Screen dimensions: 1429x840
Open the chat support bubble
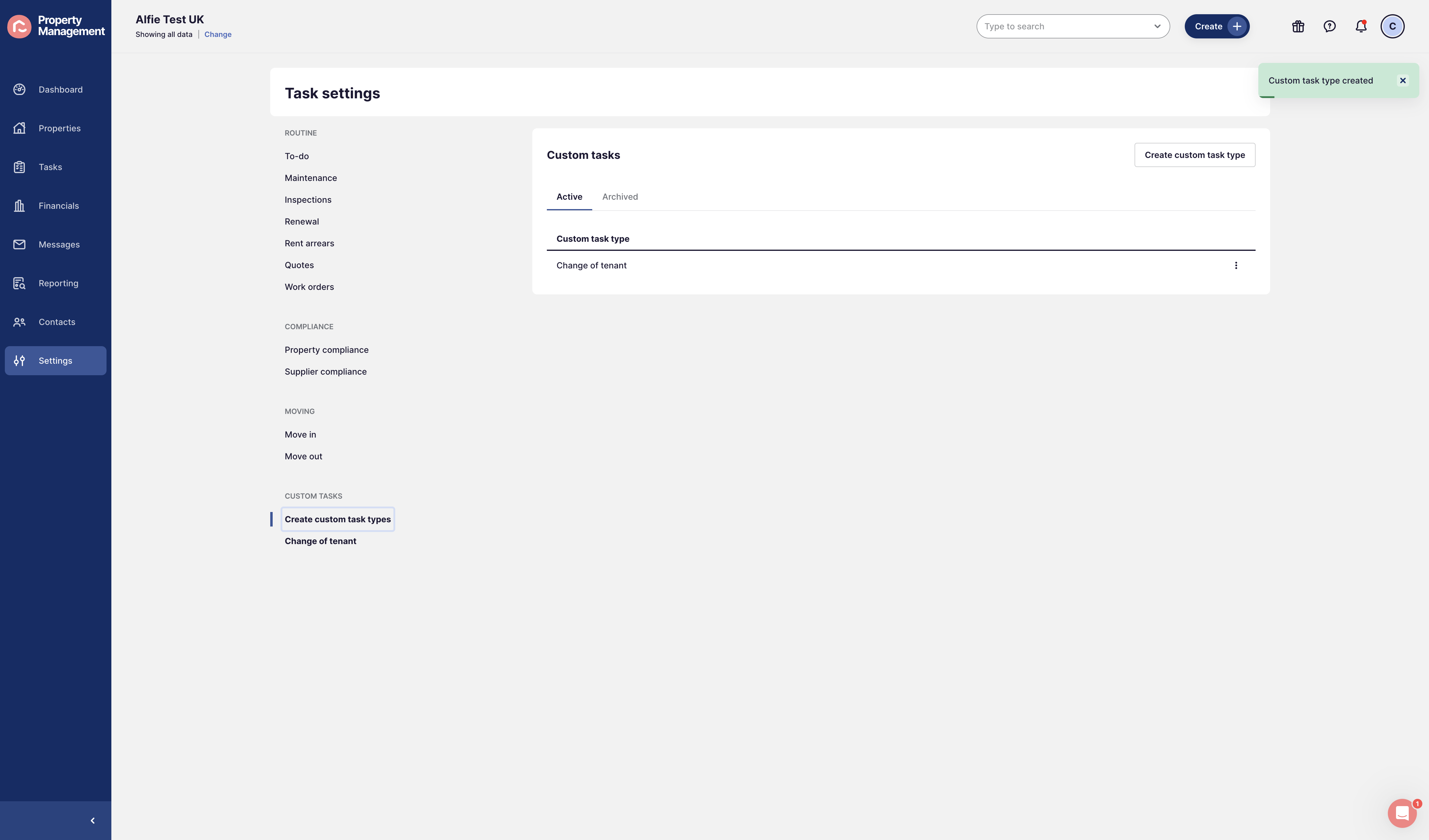[1402, 813]
